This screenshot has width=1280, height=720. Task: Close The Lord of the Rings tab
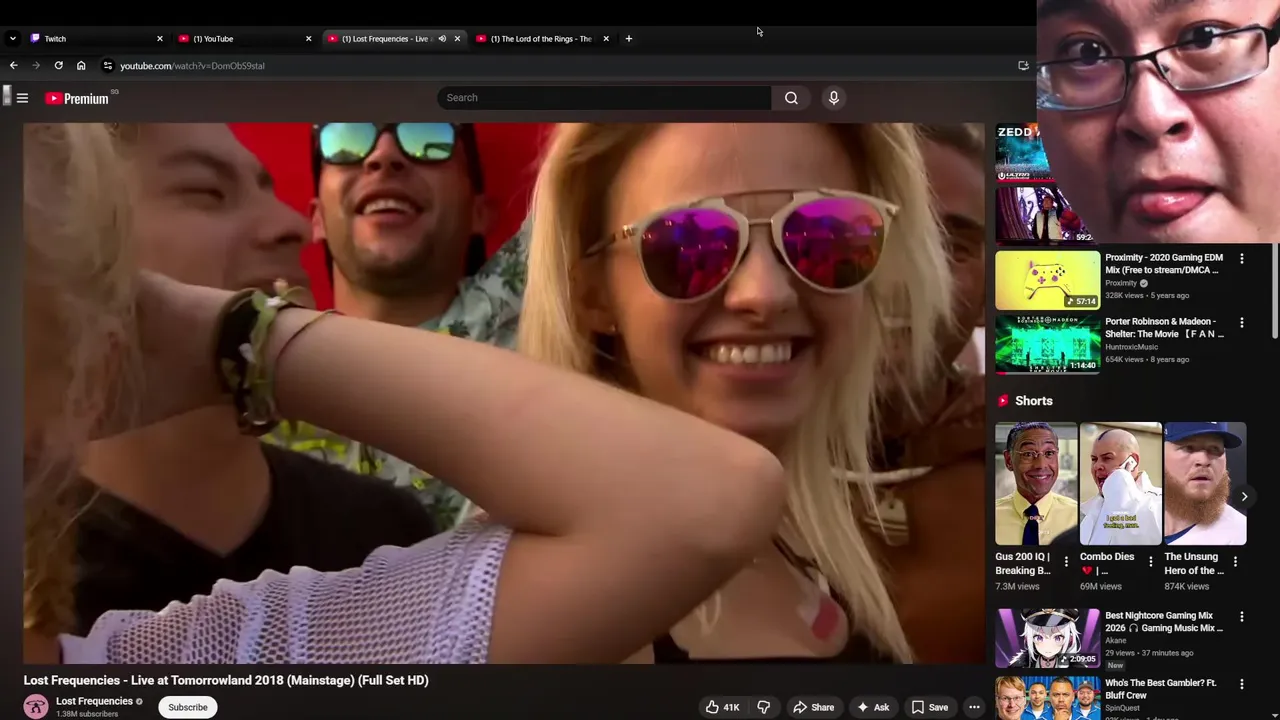point(605,39)
